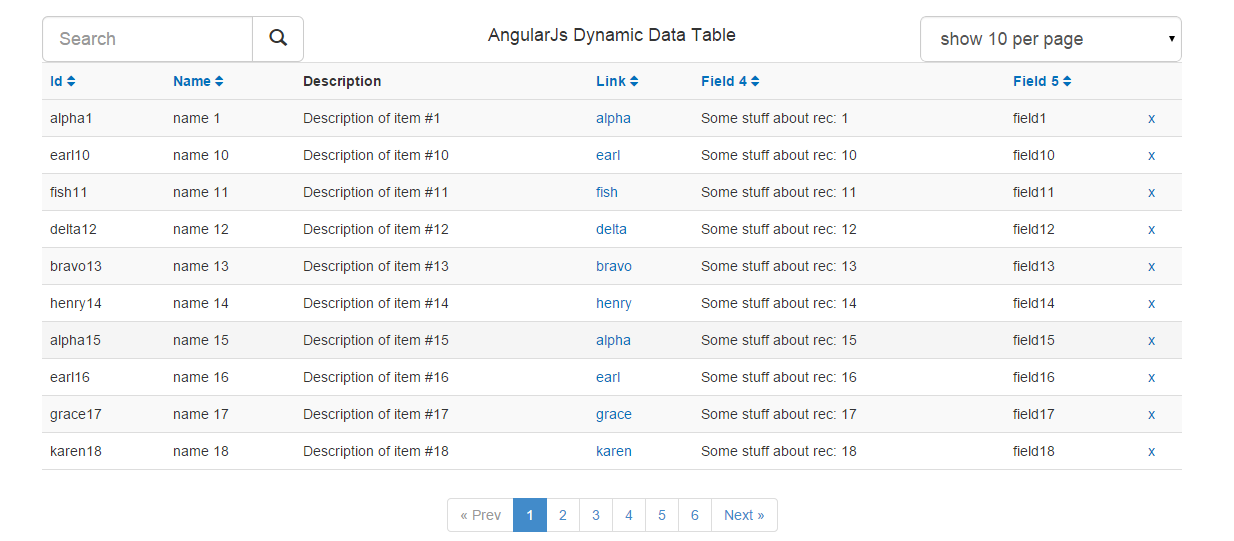The width and height of the screenshot is (1234, 541).
Task: Open the alpha link in row alpha15
Action: 613,340
